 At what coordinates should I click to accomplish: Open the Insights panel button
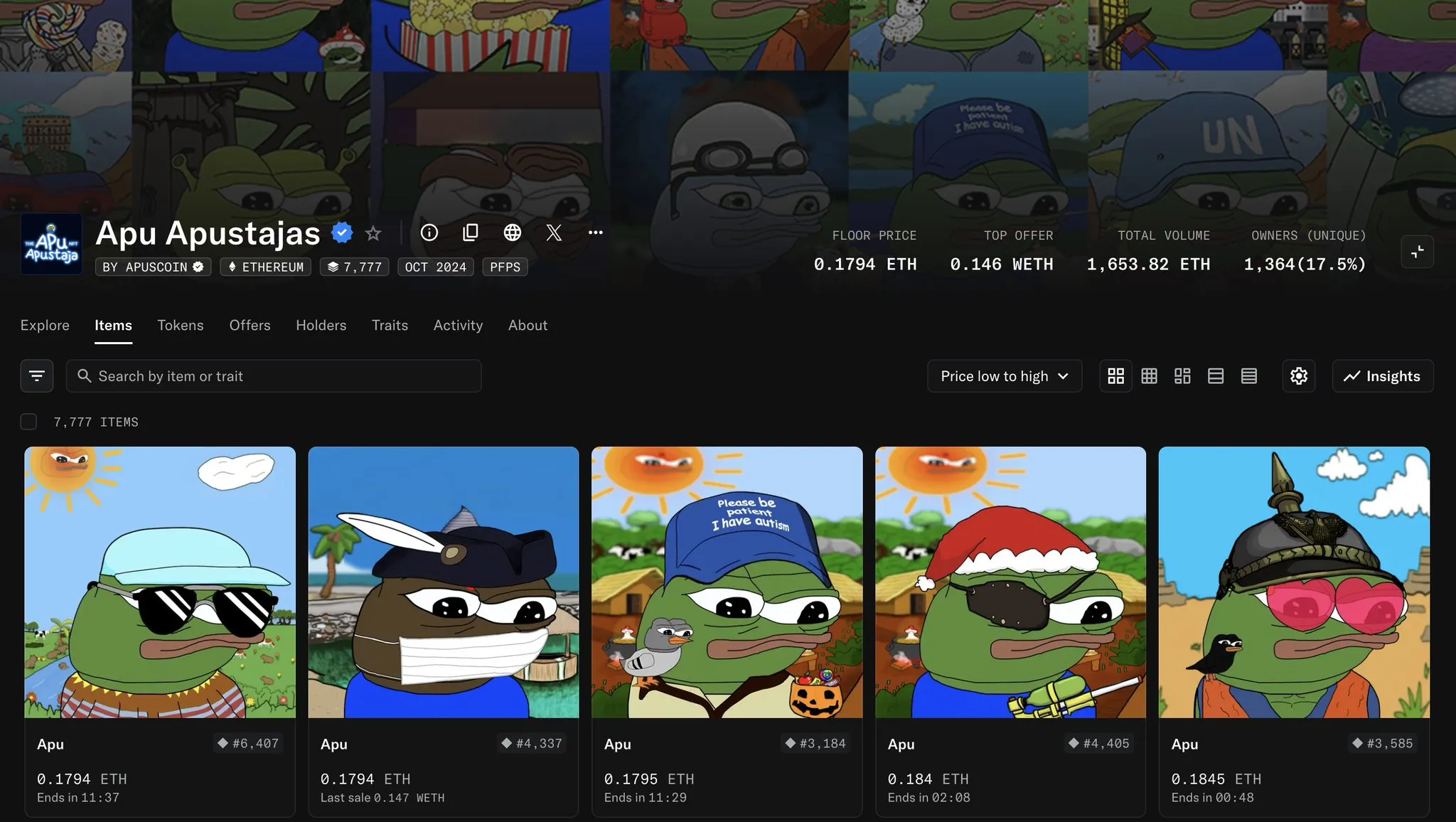[x=1383, y=376]
